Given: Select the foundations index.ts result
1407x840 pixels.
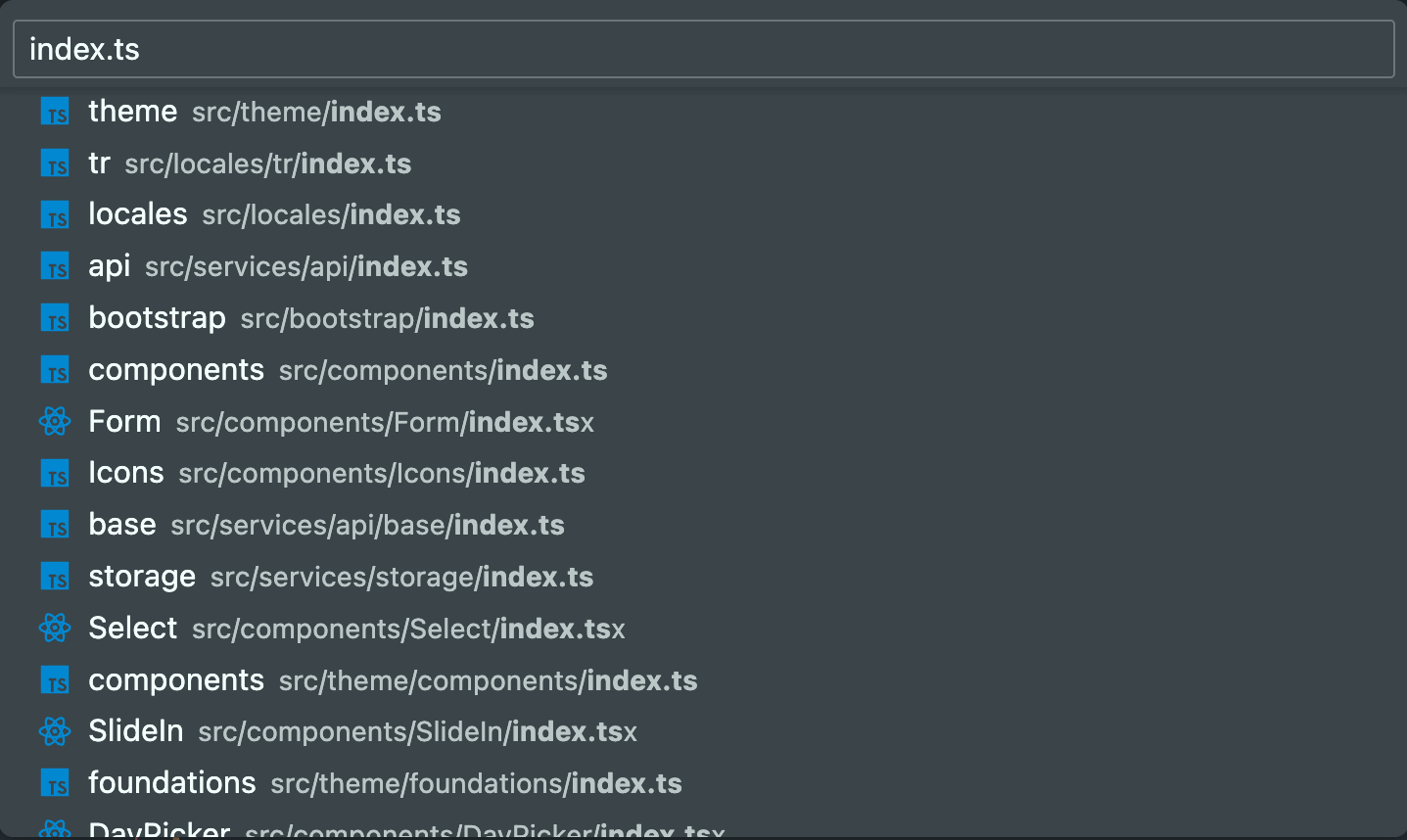Looking at the screenshot, I should (x=385, y=783).
